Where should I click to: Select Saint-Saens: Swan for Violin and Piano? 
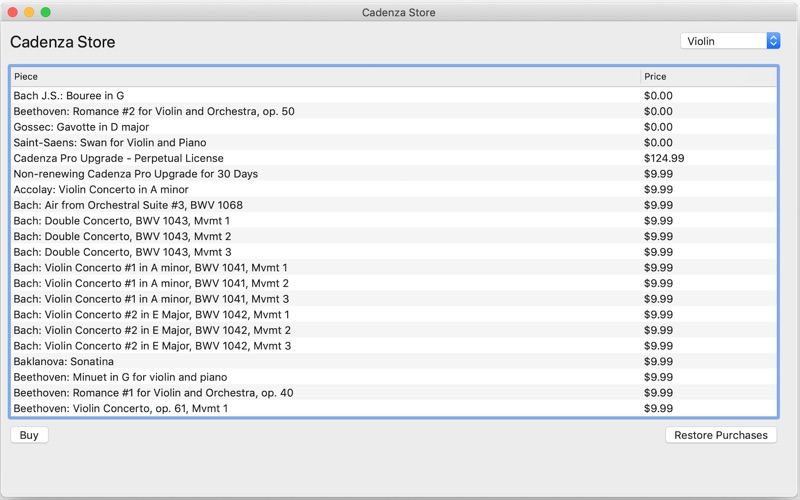393,142
